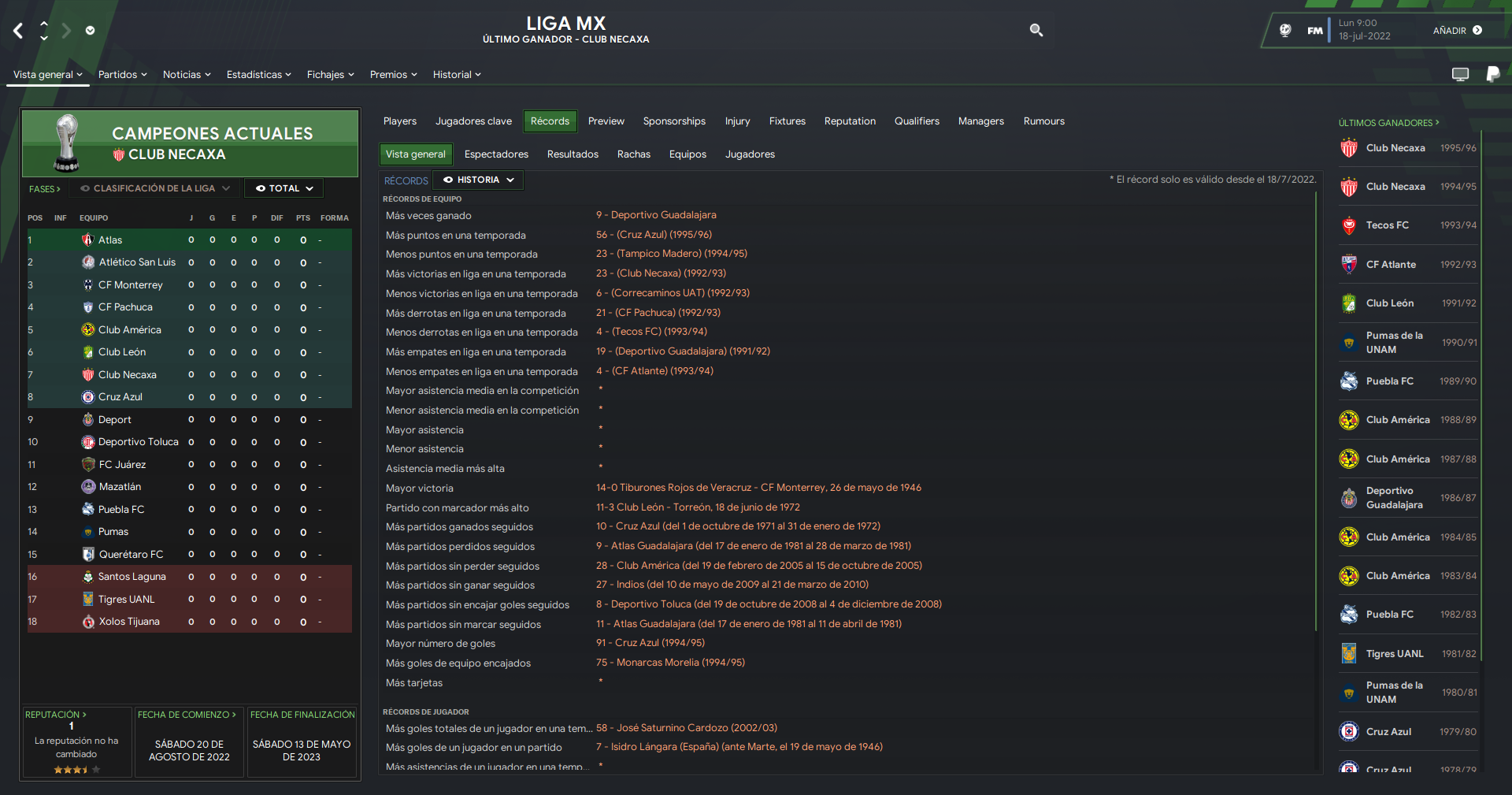Viewport: 1512px width, 795px height.
Task: Open the Estadísticas dropdown menu
Action: coord(258,75)
